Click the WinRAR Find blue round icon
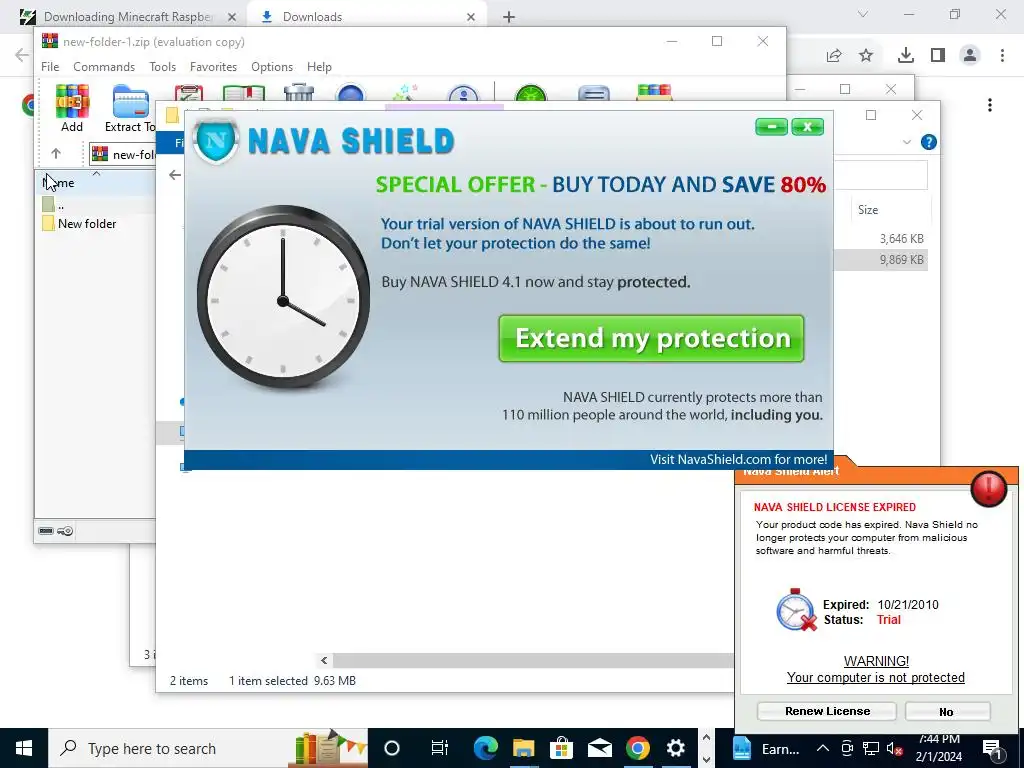 [x=350, y=93]
